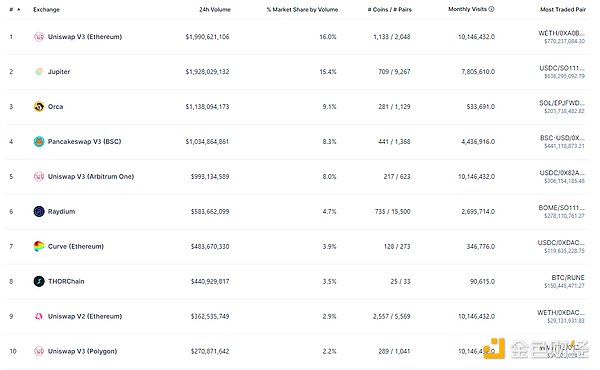Sort by Most Traded Pair column header
The width and height of the screenshot is (600, 370).
[x=563, y=10]
